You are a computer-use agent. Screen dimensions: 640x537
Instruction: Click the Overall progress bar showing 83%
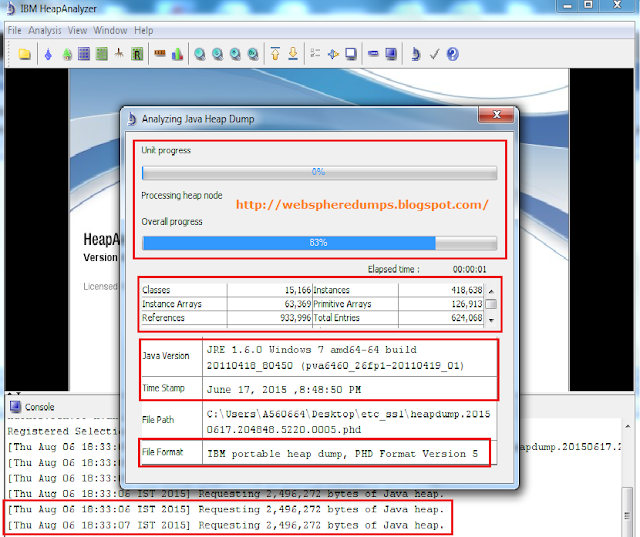[x=319, y=243]
